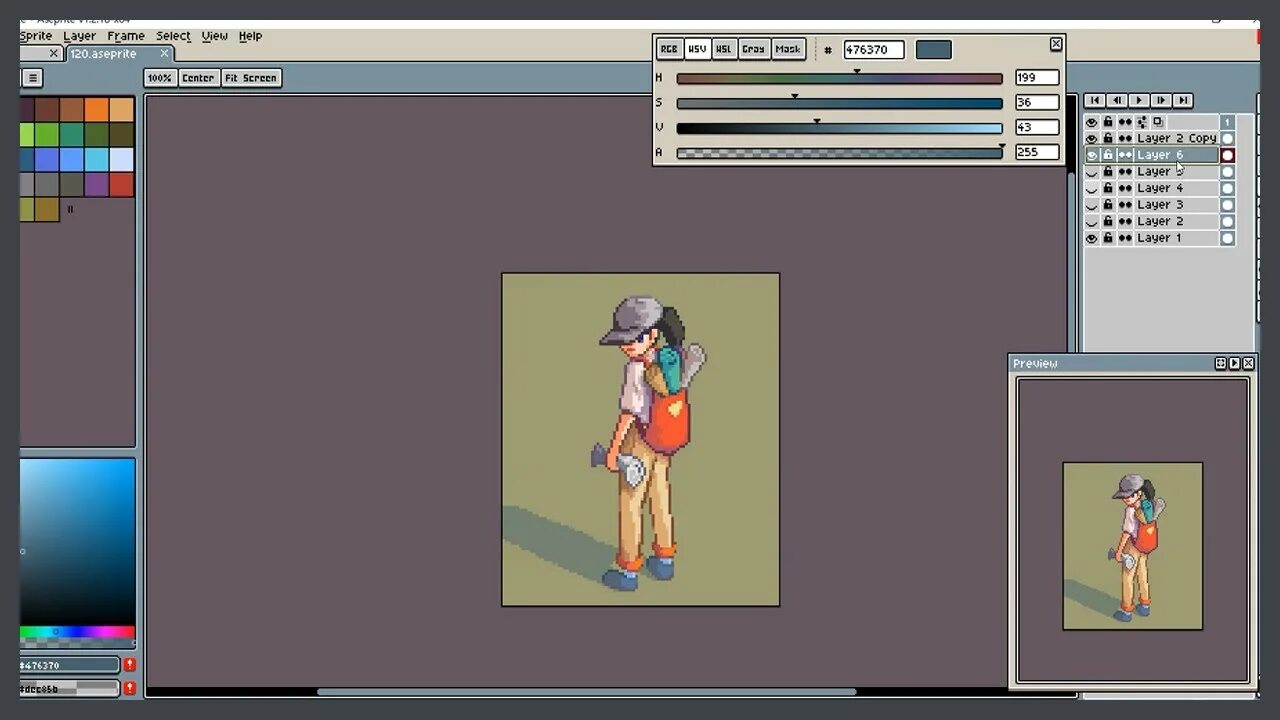Image resolution: width=1280 pixels, height=720 pixels.
Task: Toggle continuous mode in timeline header
Action: point(1125,122)
